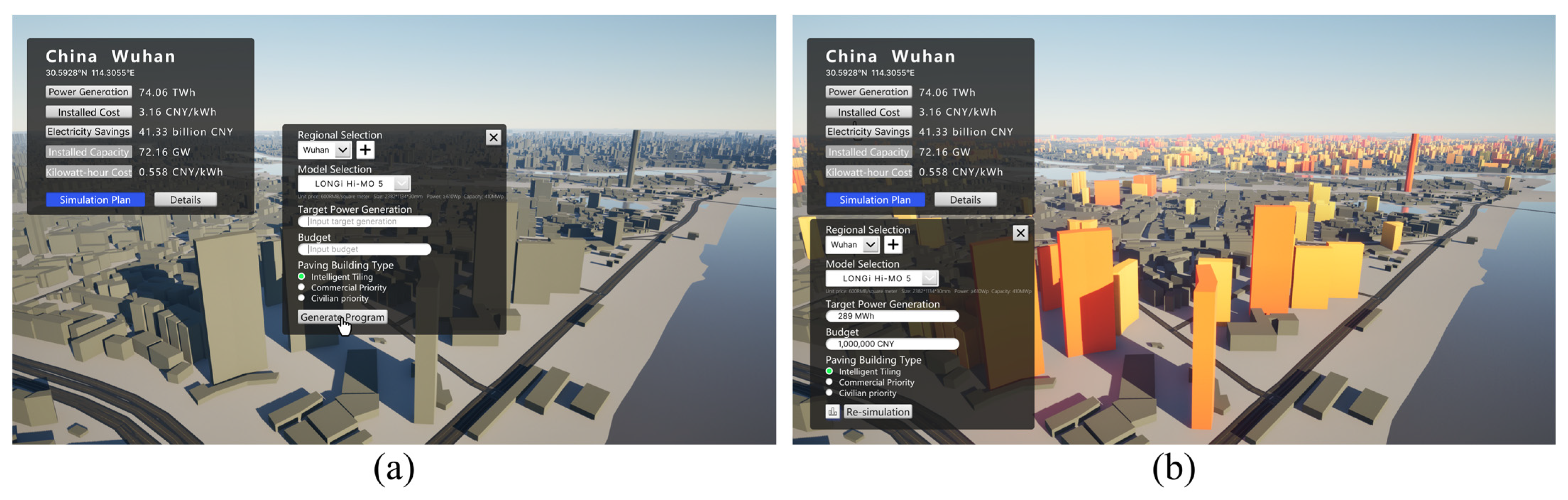Click the Target Power Generation field showing 289 MWh
The image size is (1568, 500).
892,316
